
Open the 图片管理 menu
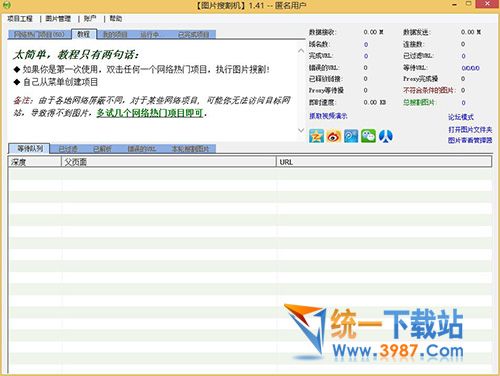(58, 18)
